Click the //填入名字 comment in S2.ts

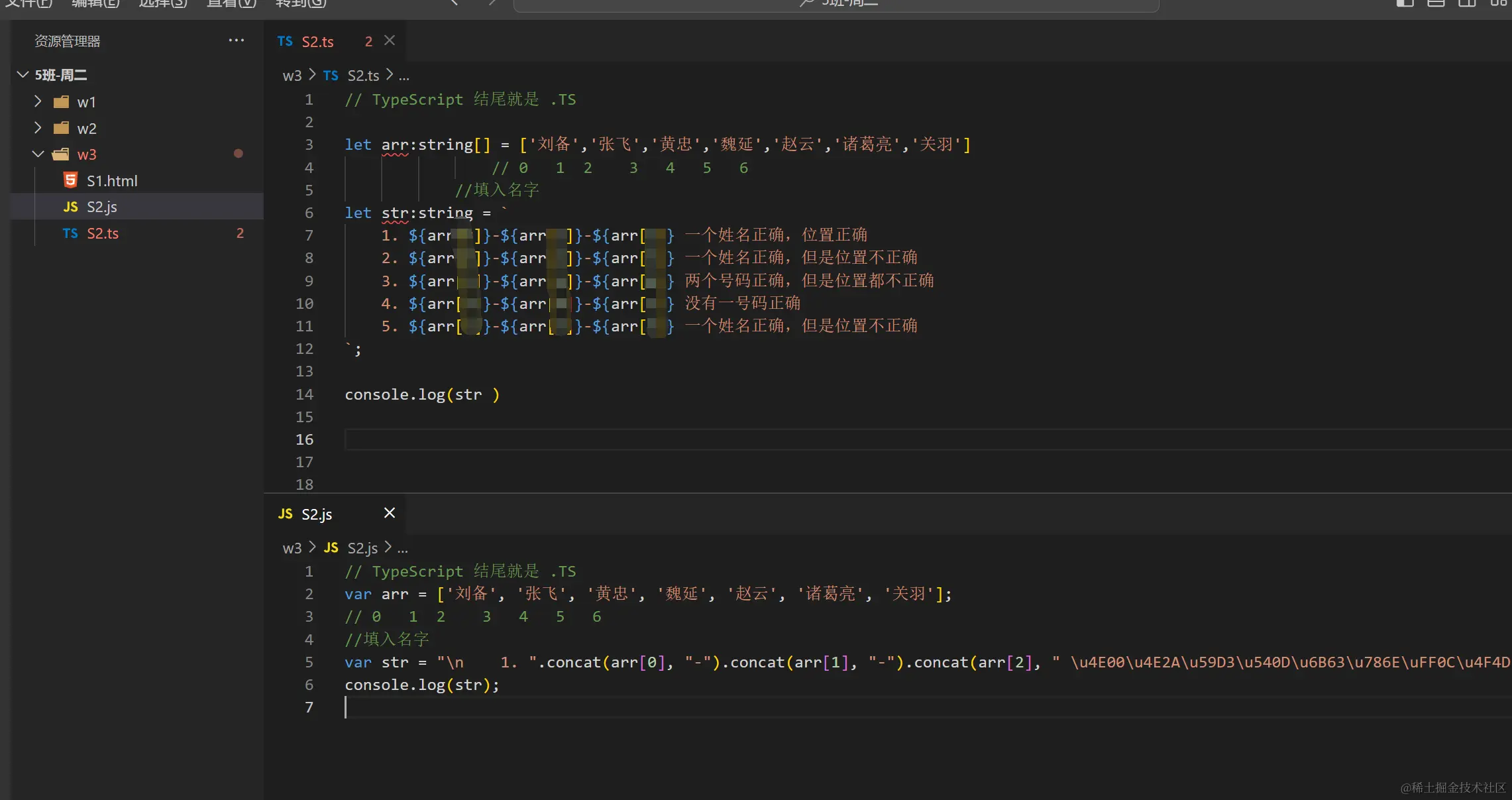(497, 190)
